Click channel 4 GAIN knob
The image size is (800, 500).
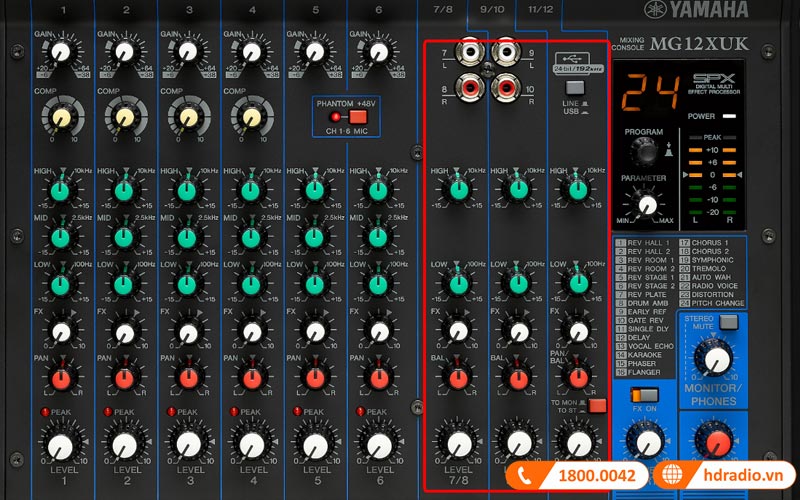tap(251, 52)
